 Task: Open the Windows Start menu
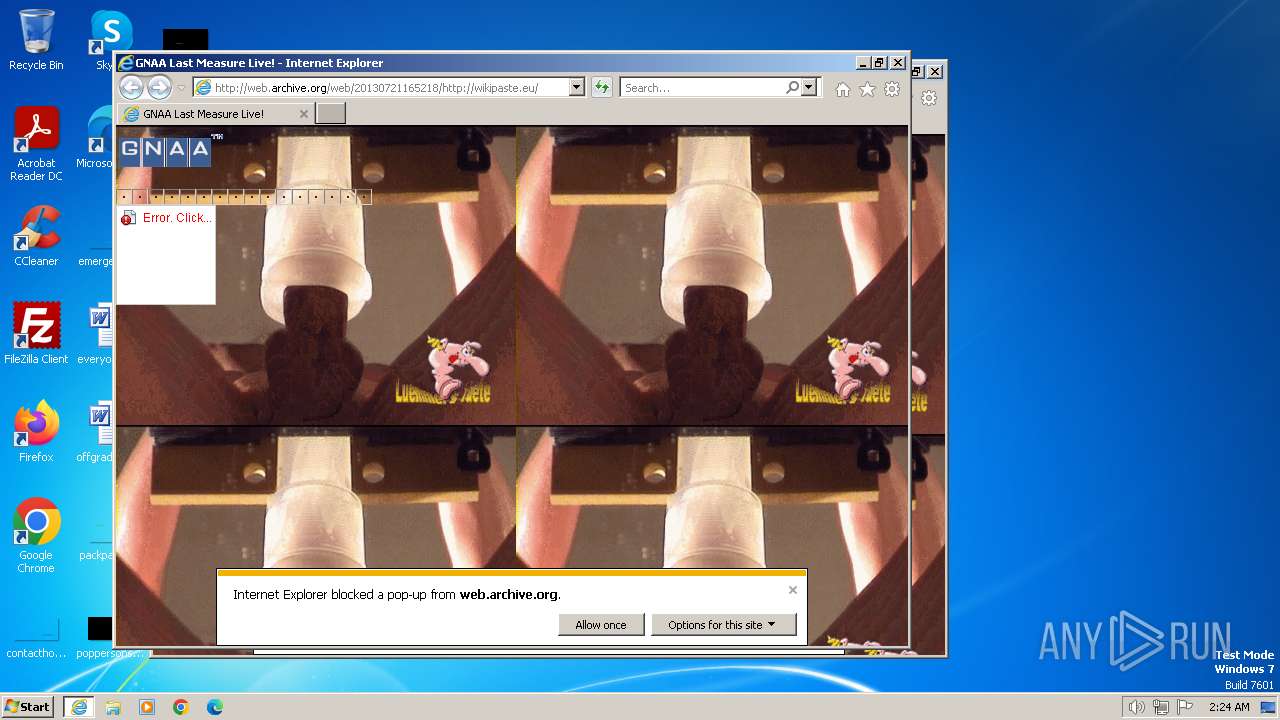[x=28, y=707]
